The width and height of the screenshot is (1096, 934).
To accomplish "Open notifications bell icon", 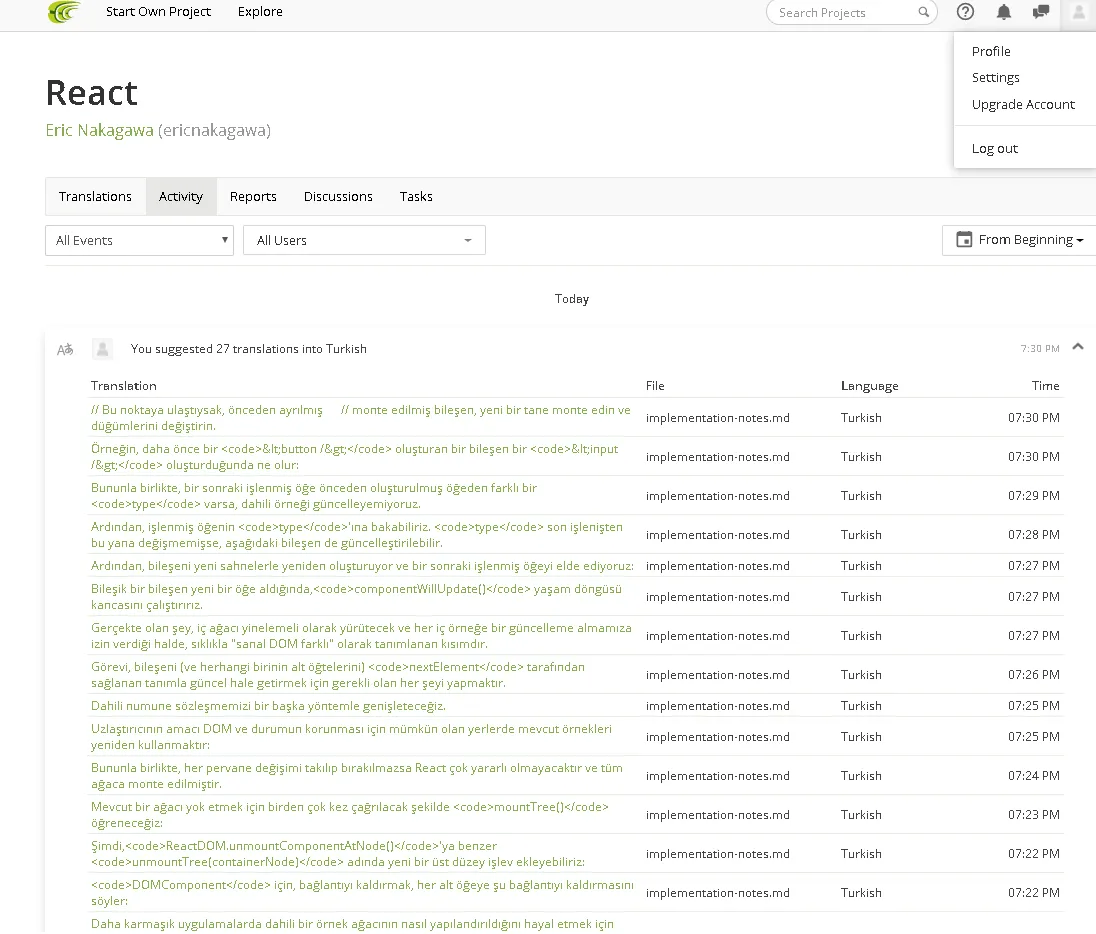I will tap(1004, 12).
